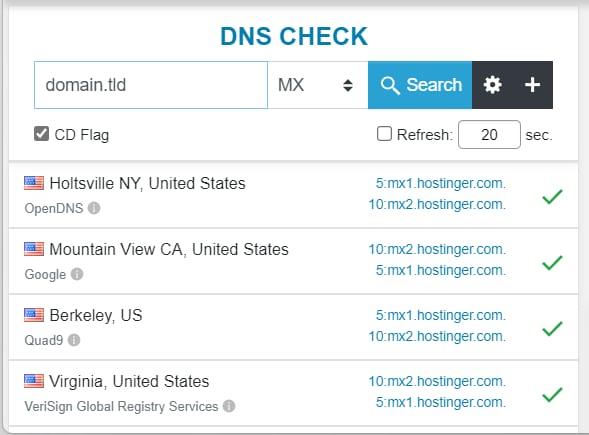The width and height of the screenshot is (589, 435).
Task: Click the plus icon next to settings
Action: click(532, 85)
